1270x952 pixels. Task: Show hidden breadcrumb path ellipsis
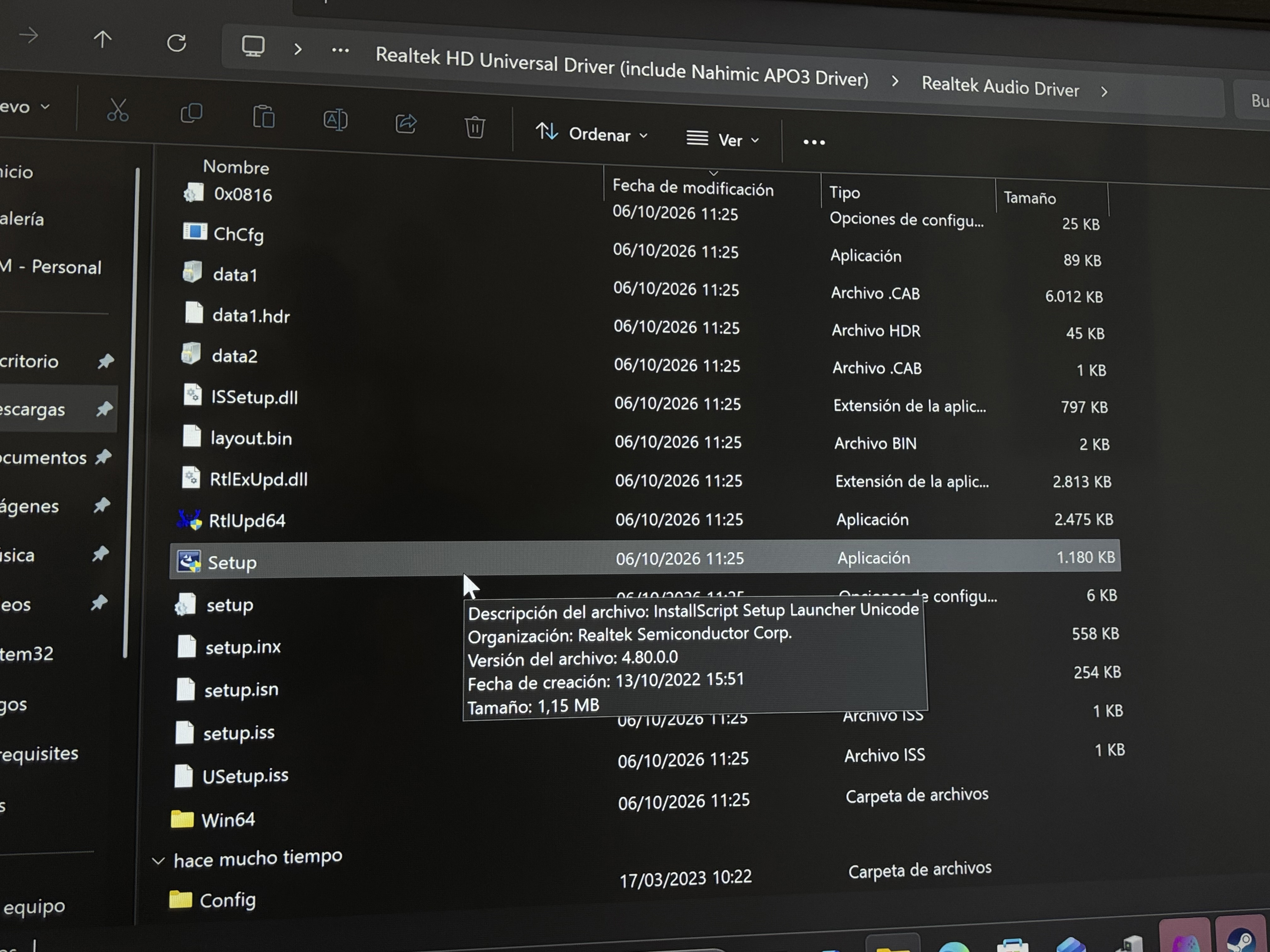point(340,50)
